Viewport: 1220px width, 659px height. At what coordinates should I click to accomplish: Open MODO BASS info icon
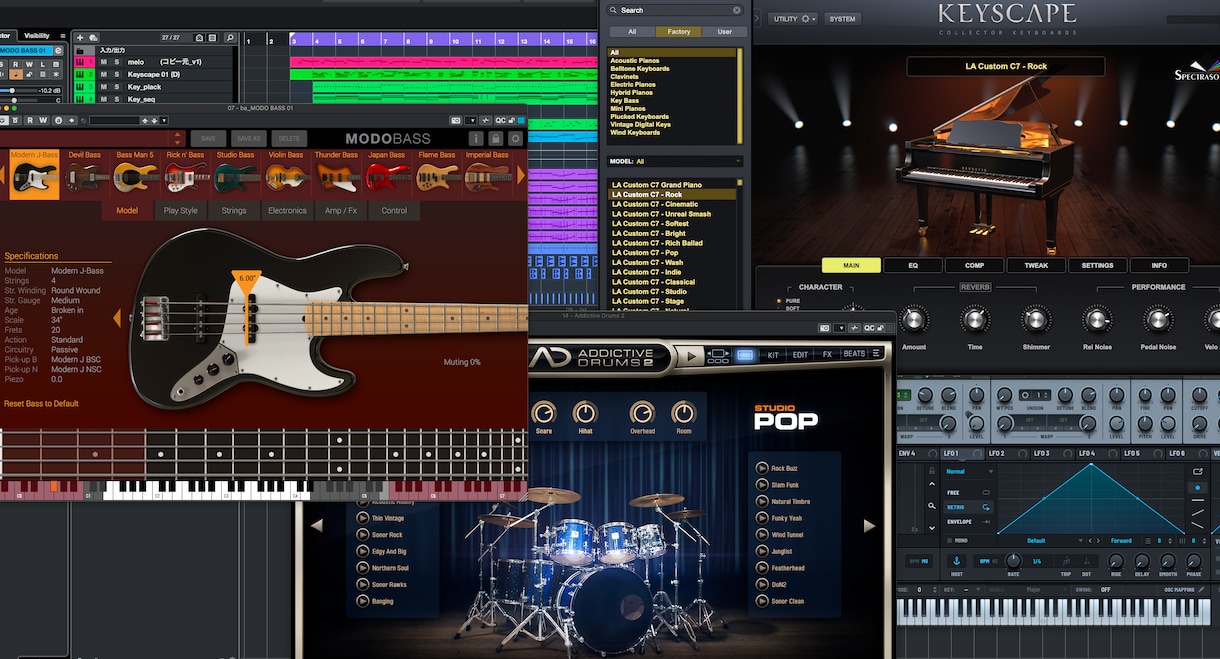[475, 138]
